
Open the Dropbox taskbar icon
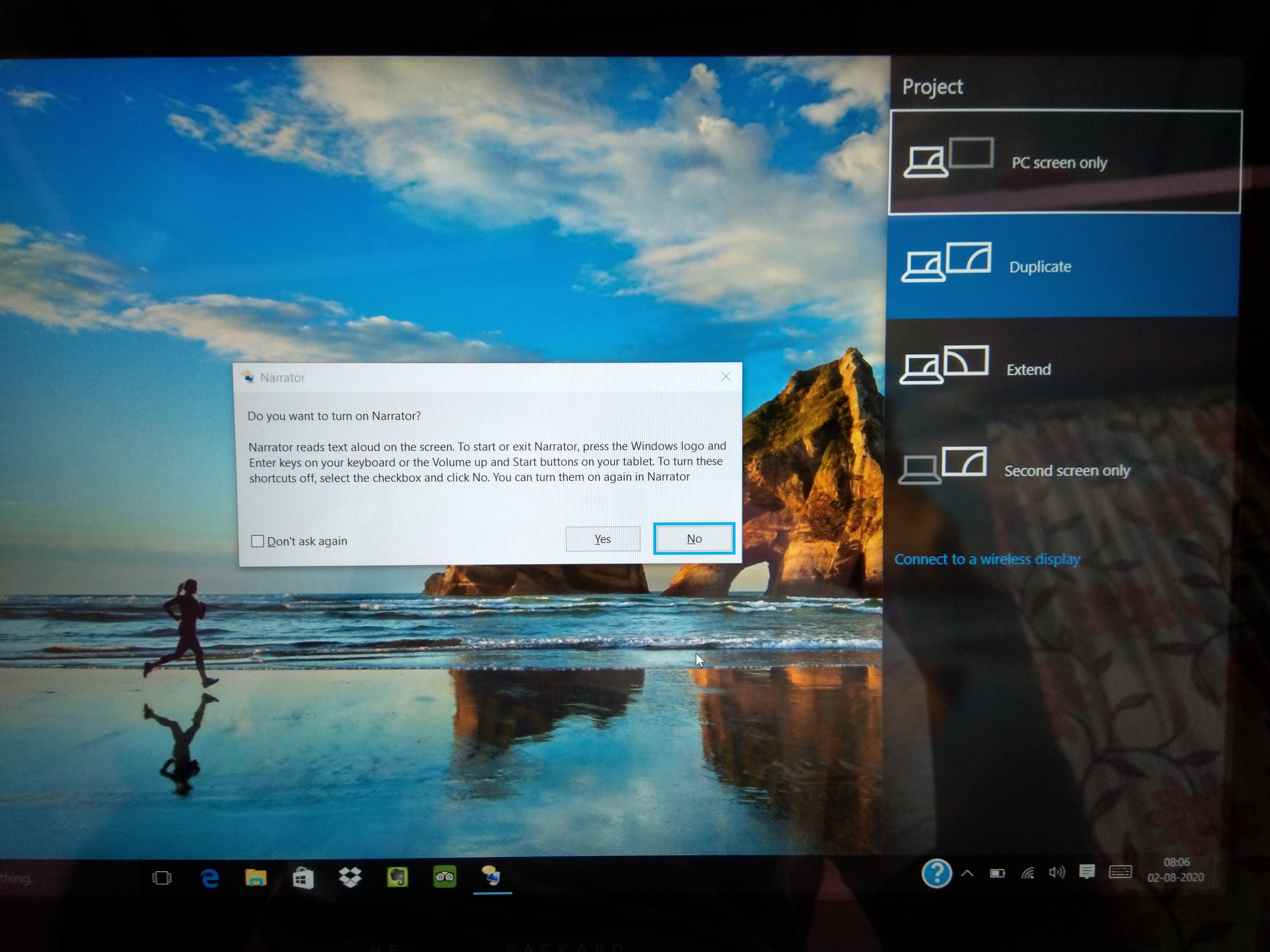click(350, 877)
